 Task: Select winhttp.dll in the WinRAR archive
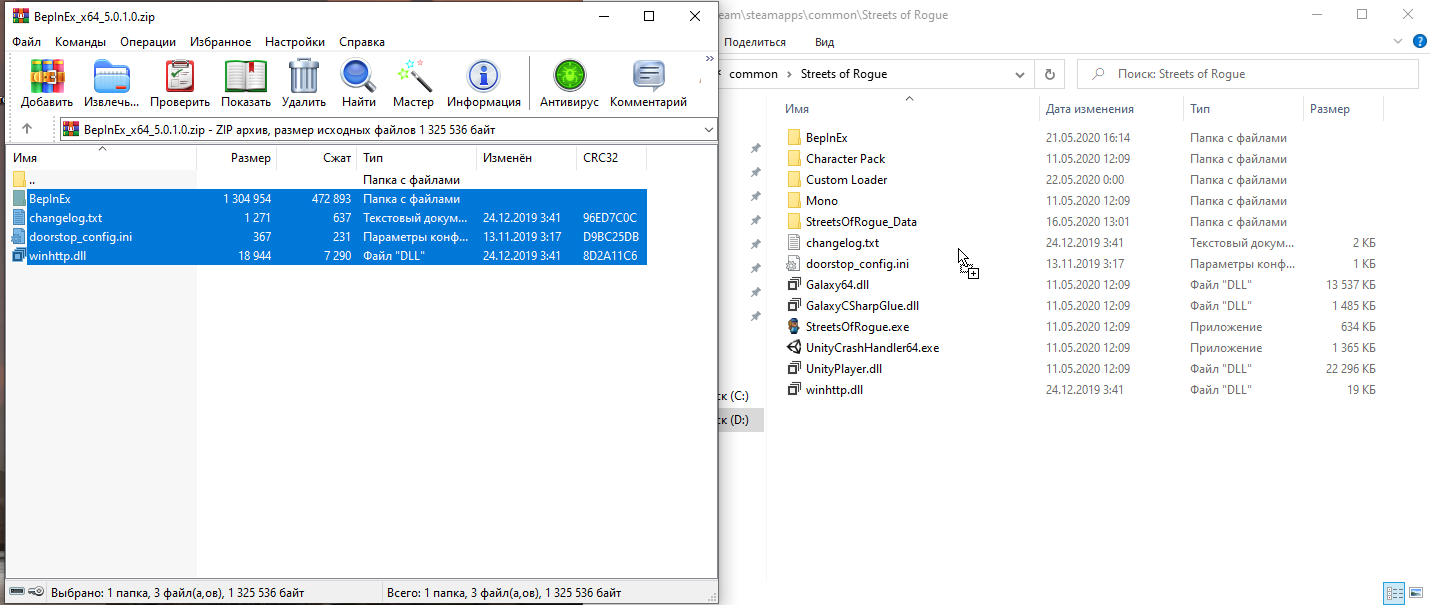(328, 256)
